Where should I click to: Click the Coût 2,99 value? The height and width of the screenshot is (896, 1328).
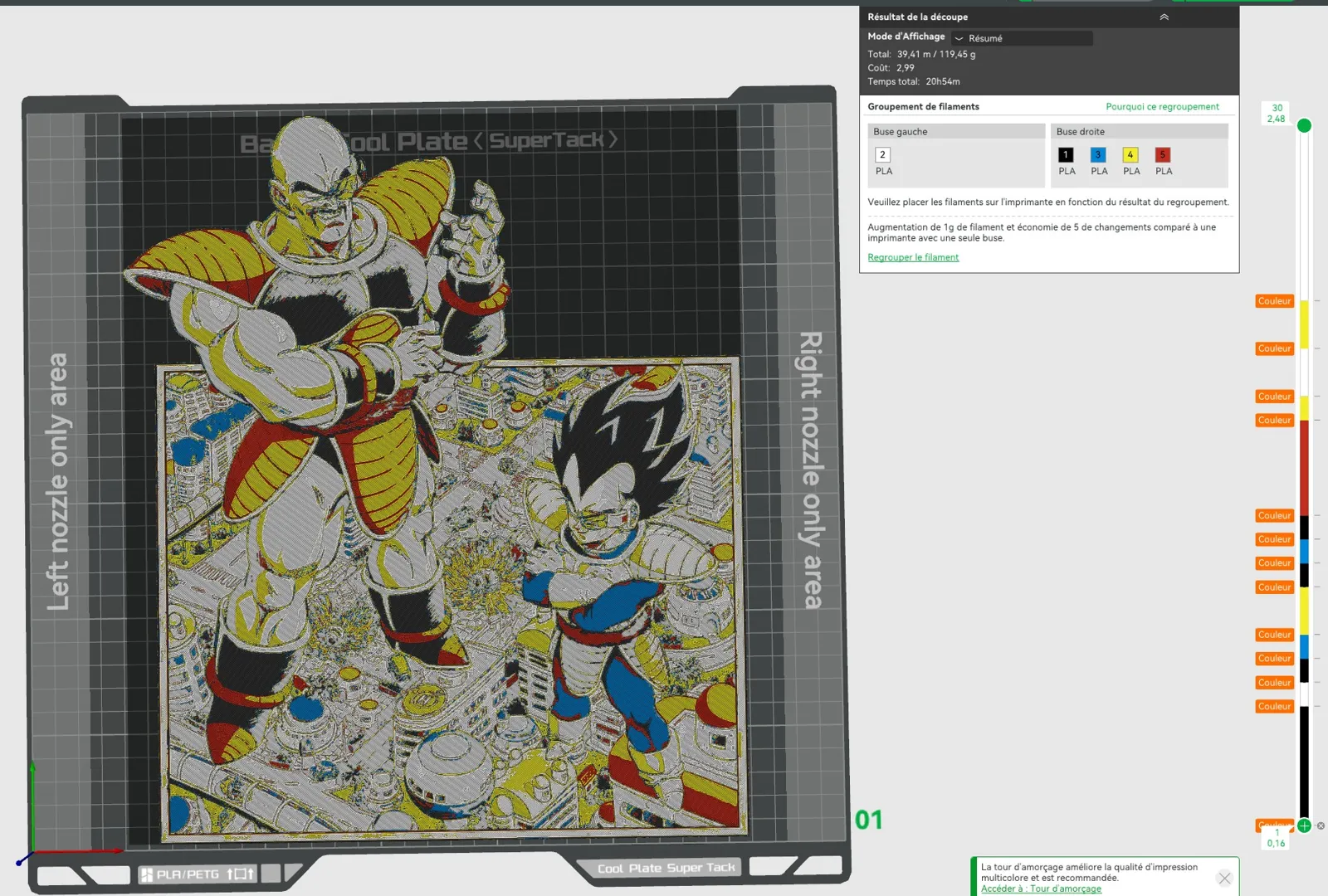point(905,68)
